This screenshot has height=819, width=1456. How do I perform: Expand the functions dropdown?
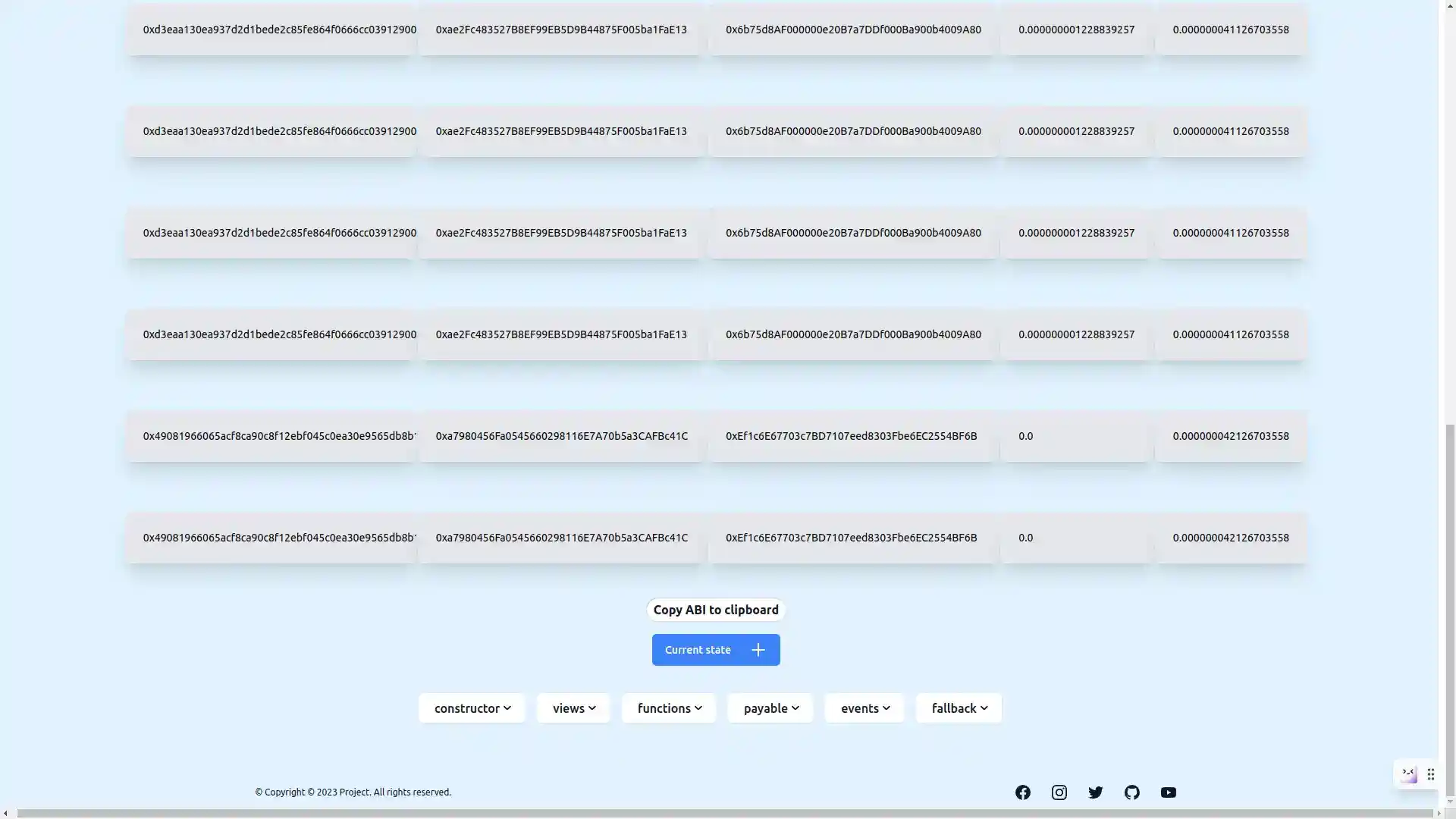pos(668,708)
